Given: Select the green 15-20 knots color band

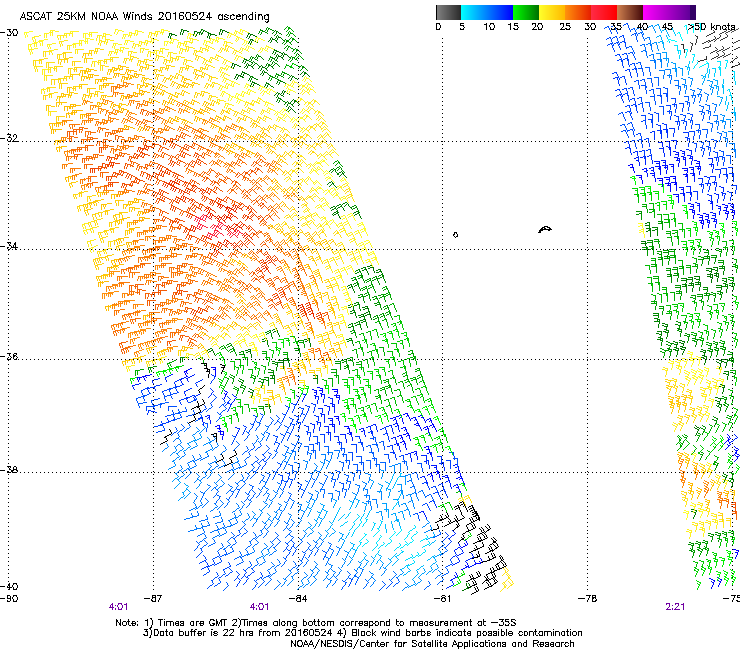Looking at the screenshot, I should 526,12.
